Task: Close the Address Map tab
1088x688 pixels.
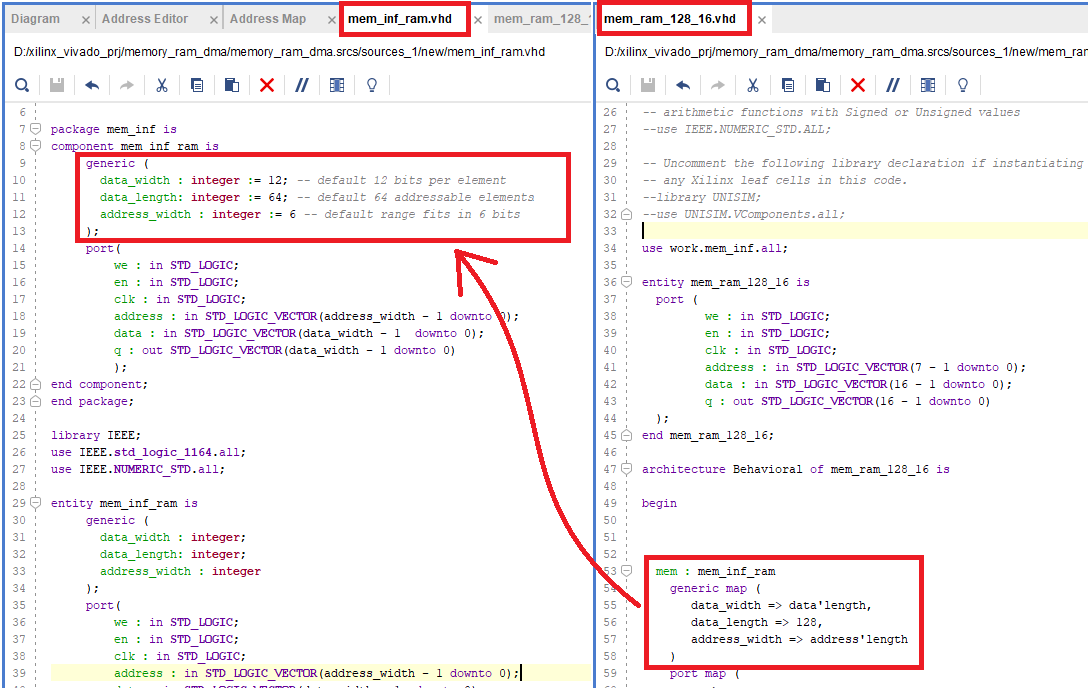Action: [x=330, y=18]
